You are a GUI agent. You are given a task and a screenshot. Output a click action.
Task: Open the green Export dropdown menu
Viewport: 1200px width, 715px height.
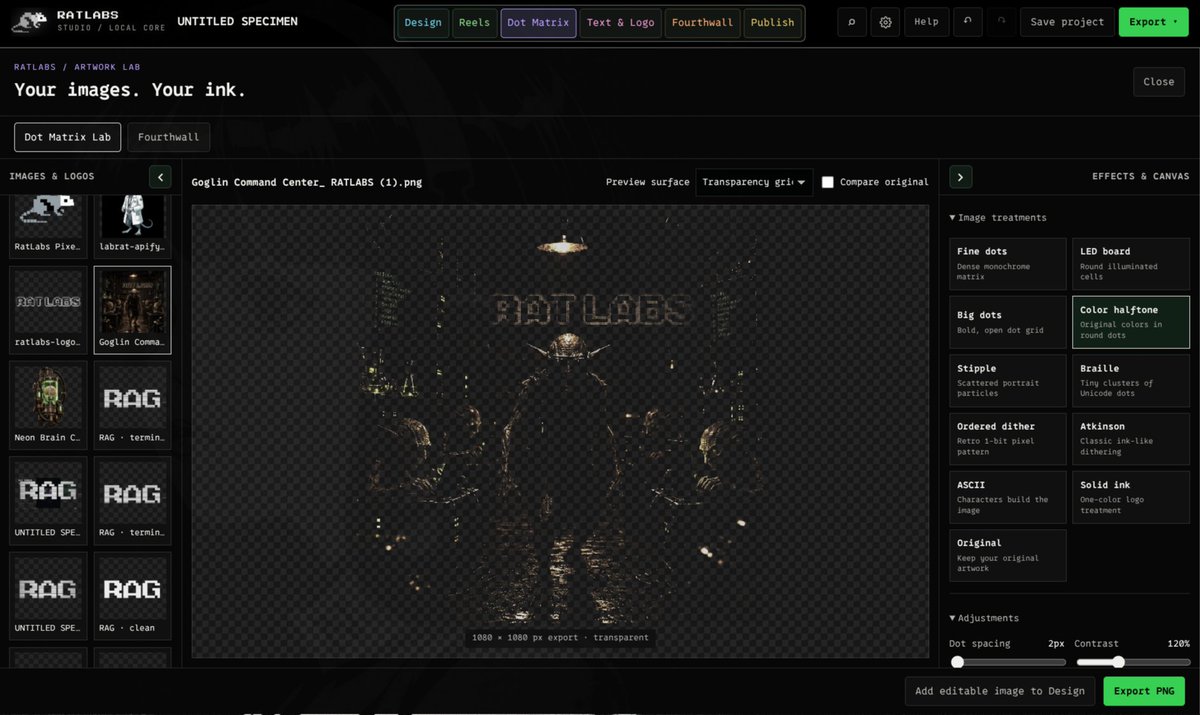[1153, 22]
